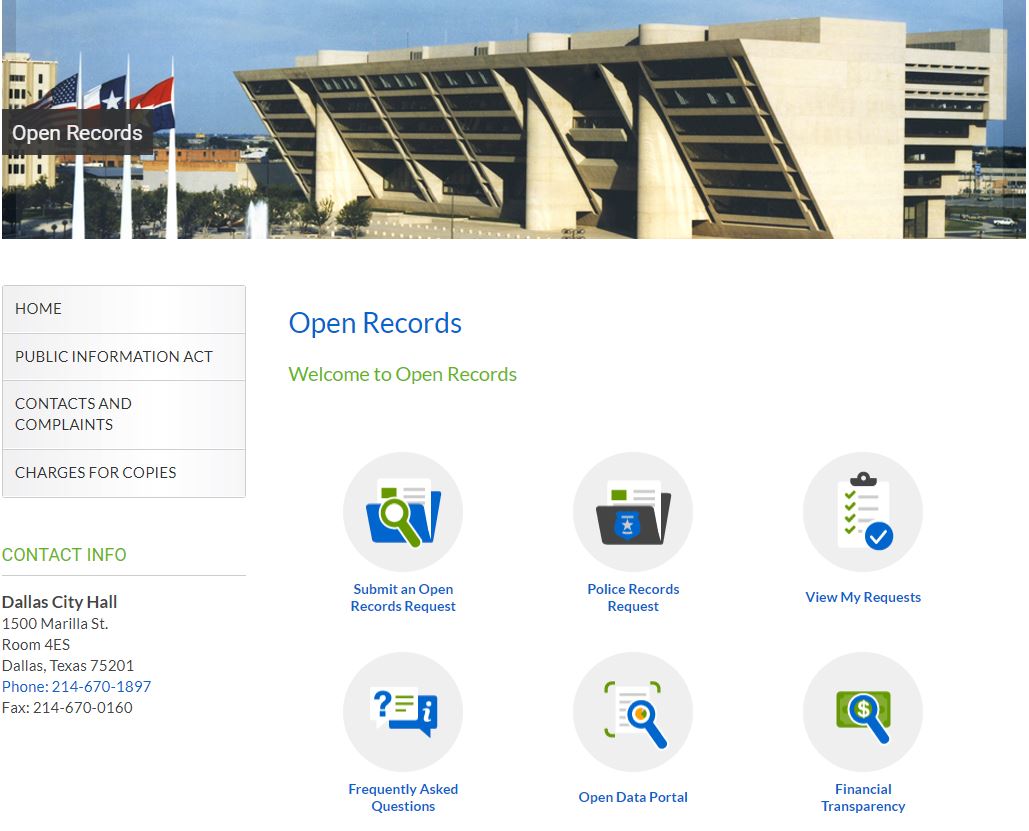Open the CHARGES FOR COPIES menu item
The width and height of the screenshot is (1029, 831).
point(124,473)
